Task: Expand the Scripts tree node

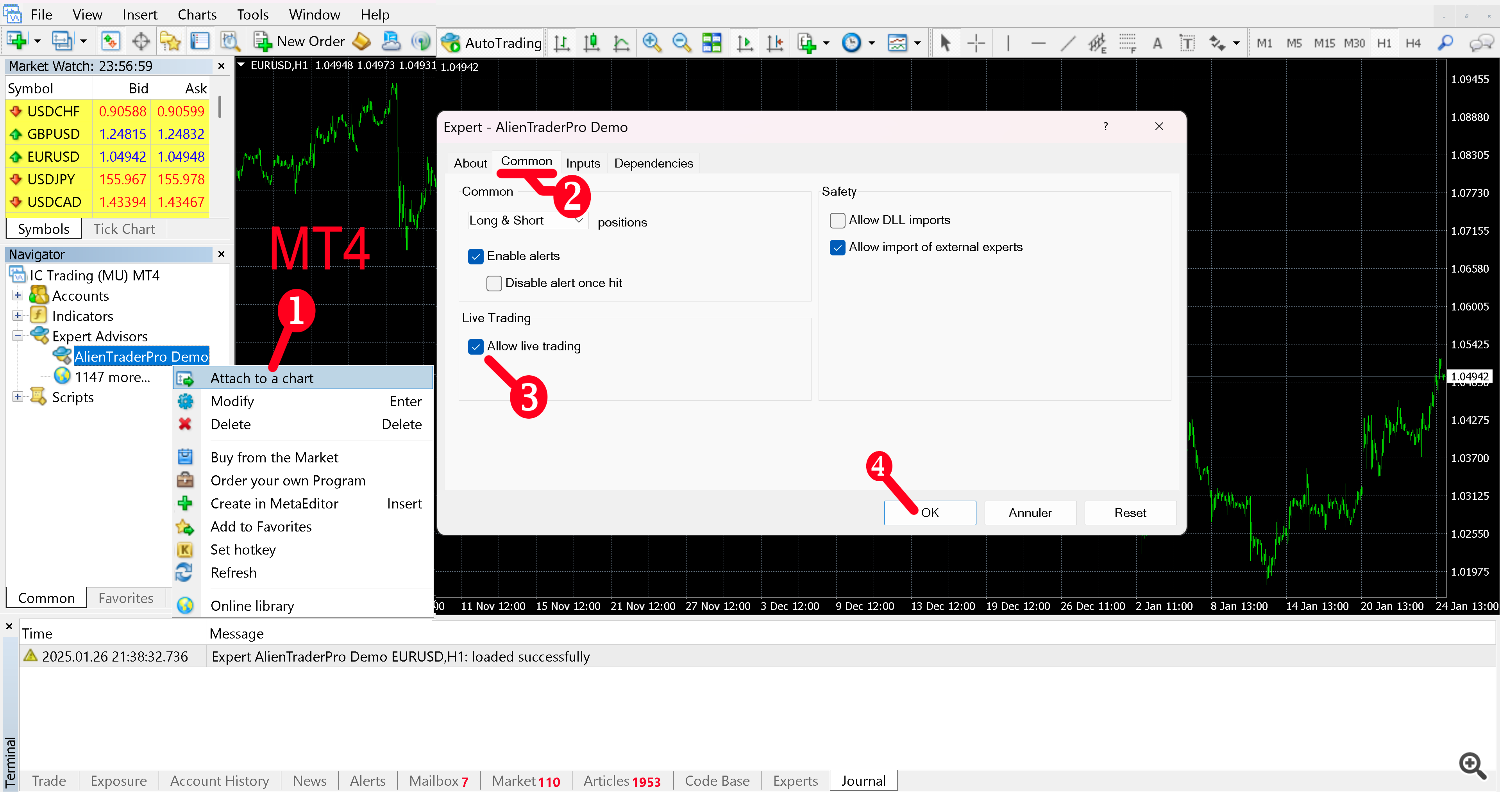Action: pyautogui.click(x=17, y=397)
